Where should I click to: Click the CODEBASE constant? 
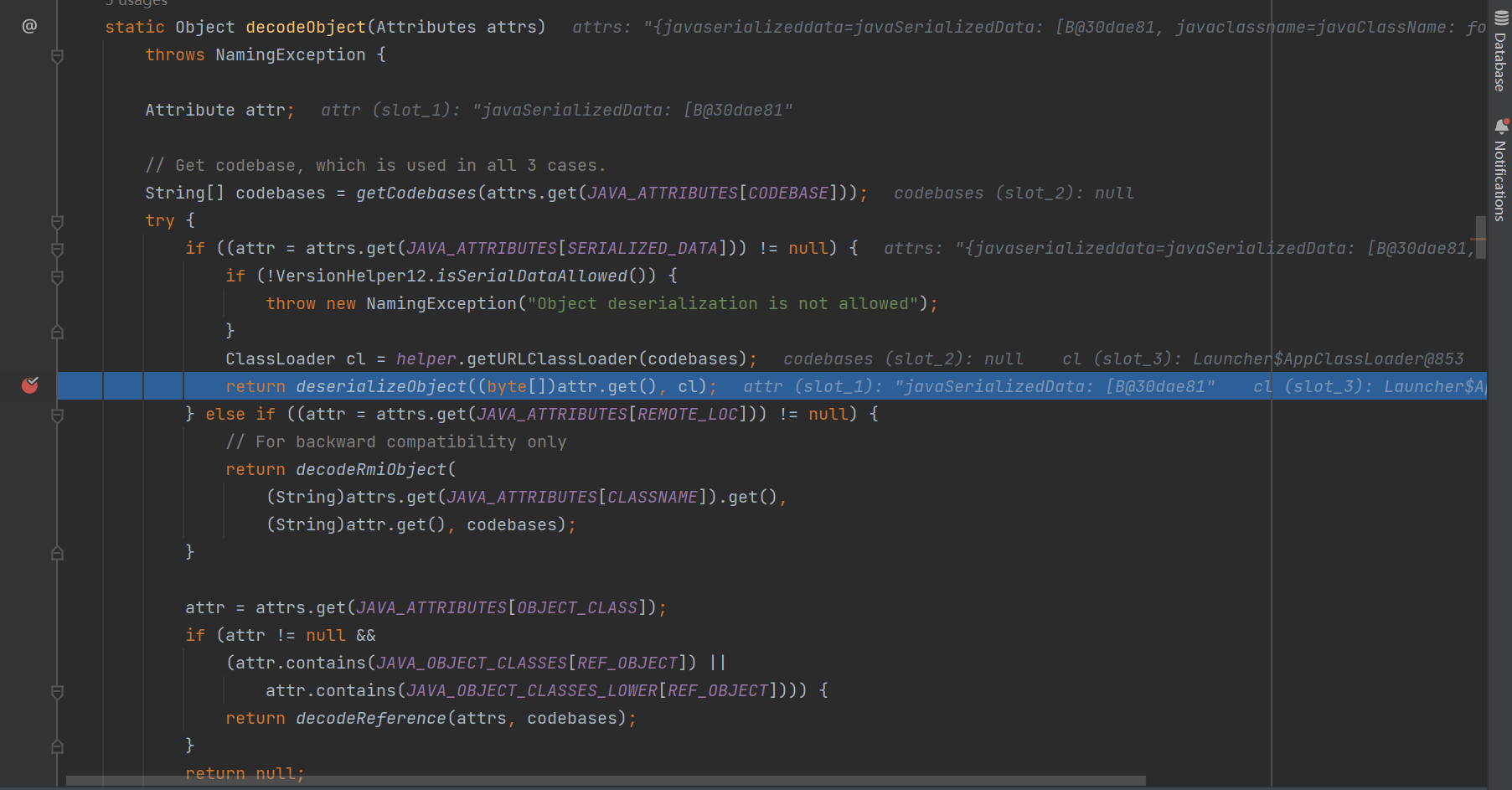tap(788, 193)
